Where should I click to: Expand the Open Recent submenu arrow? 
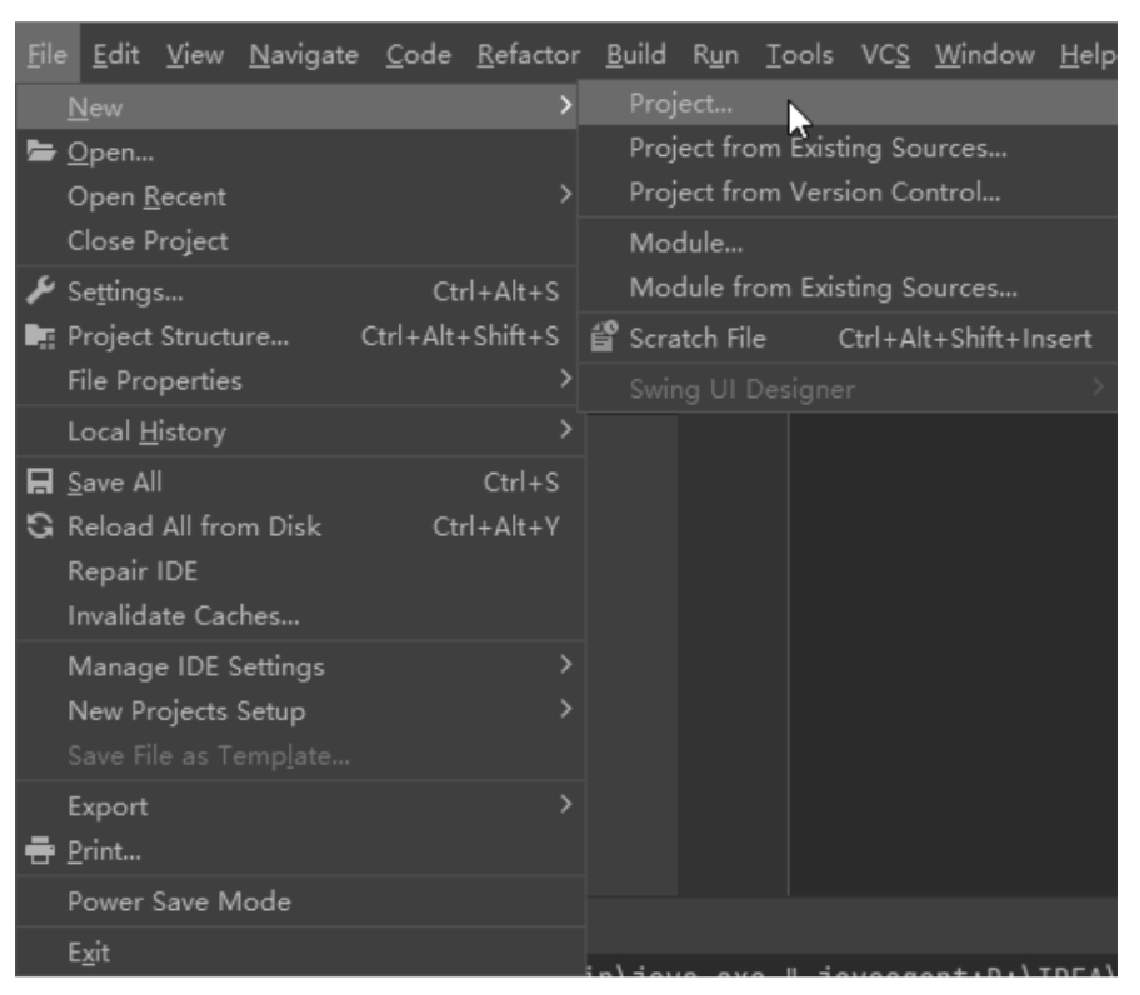[x=566, y=194]
